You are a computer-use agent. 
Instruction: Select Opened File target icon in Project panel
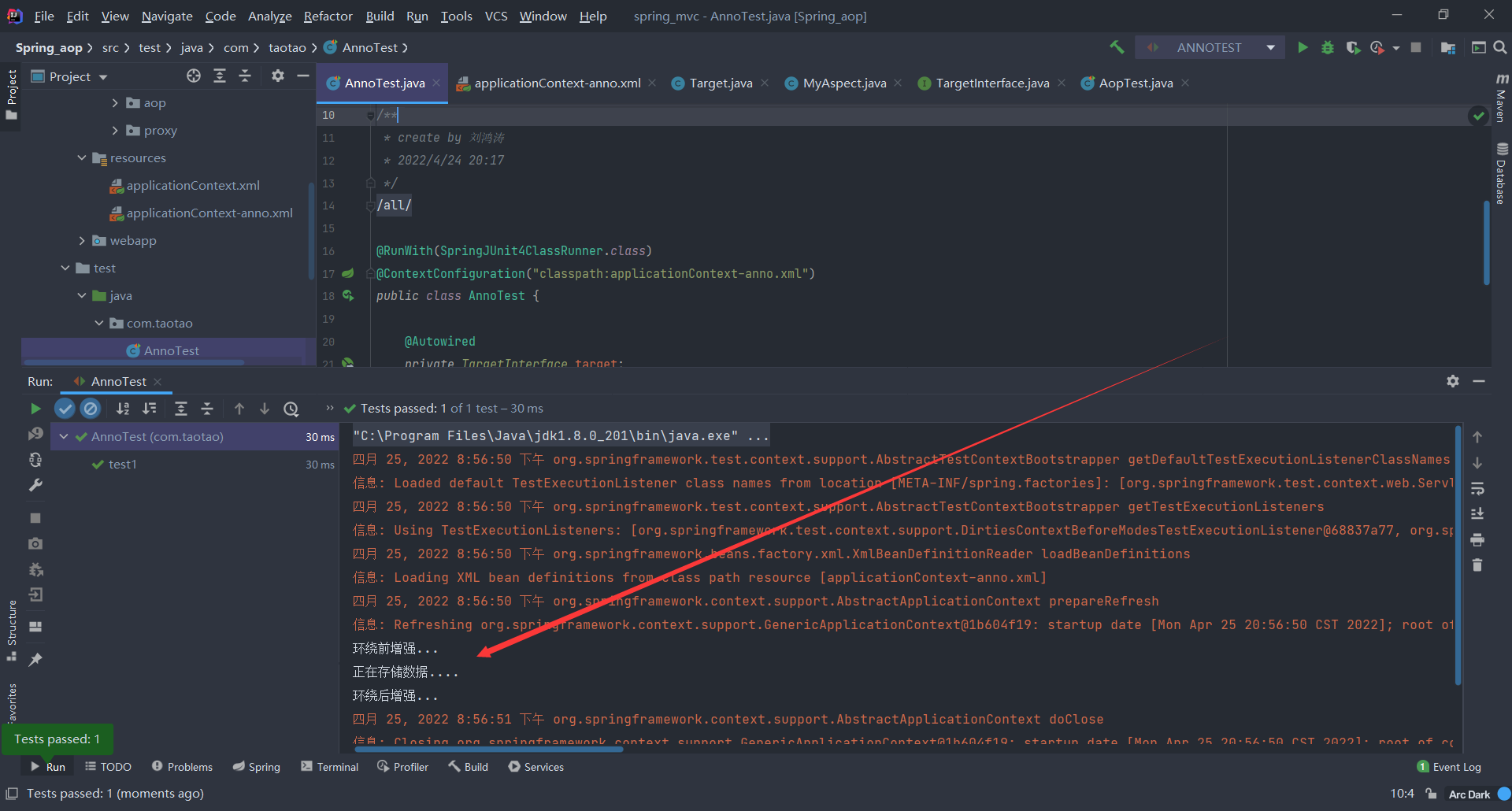[194, 76]
